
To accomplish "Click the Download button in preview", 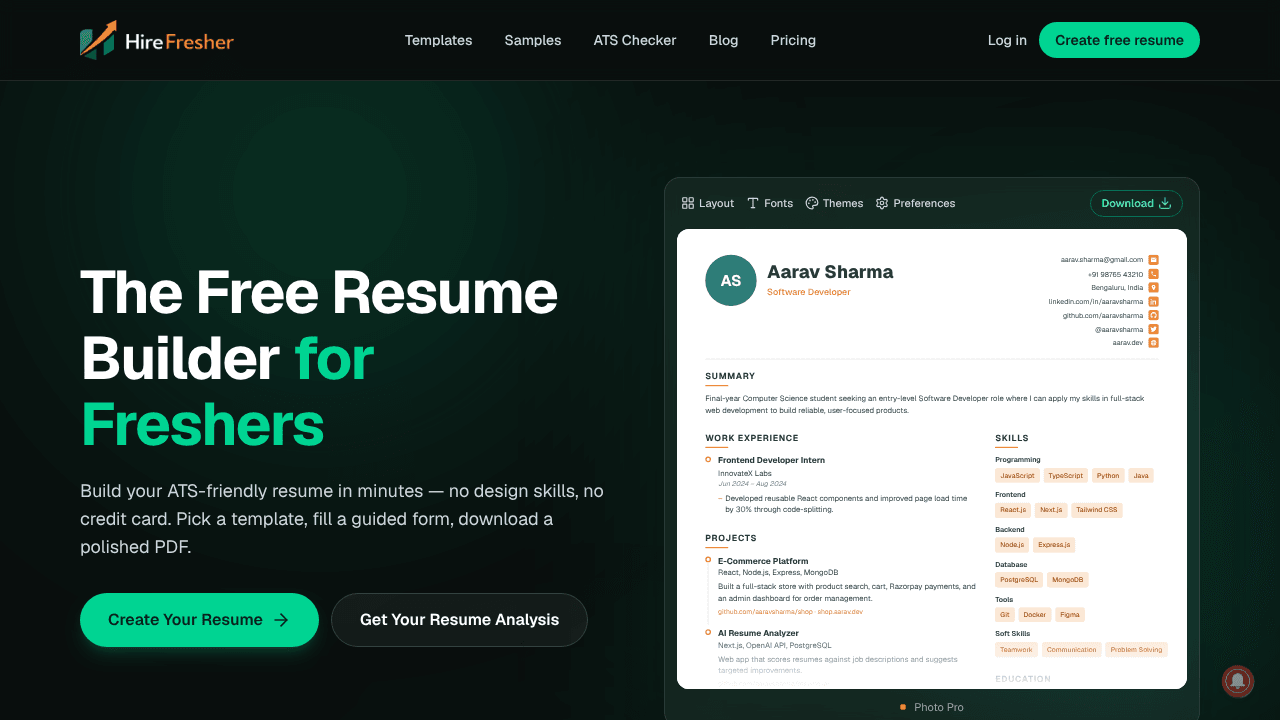I will [x=1136, y=203].
